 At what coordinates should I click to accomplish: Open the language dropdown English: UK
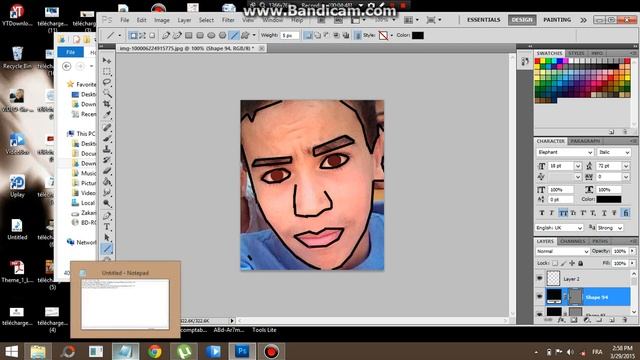tap(559, 228)
